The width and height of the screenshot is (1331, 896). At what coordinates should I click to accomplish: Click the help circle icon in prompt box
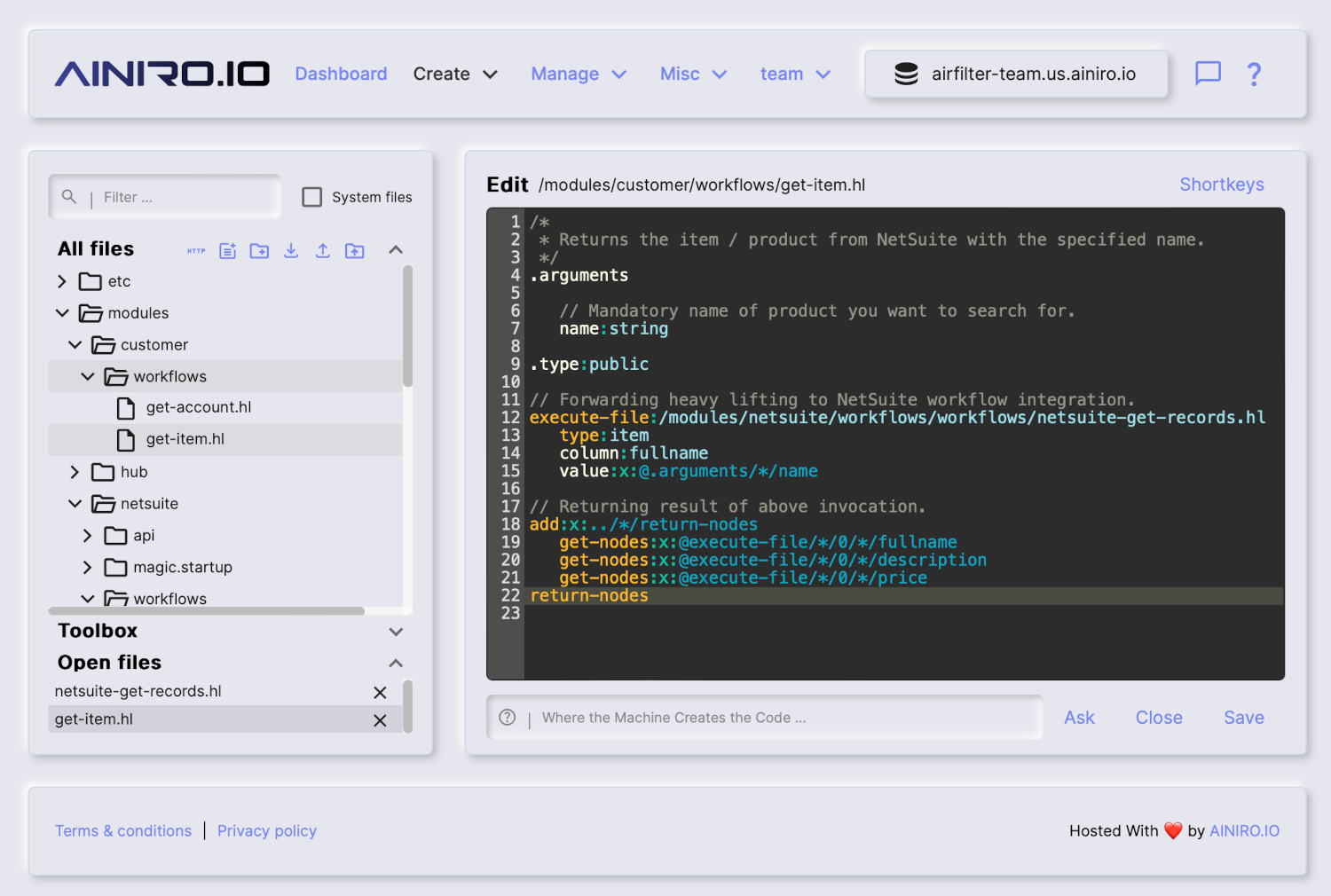pos(508,718)
